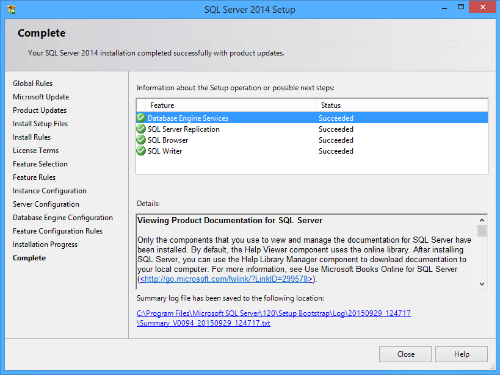The height and width of the screenshot is (375, 500).
Task: Maximize the SQL Server 2014 Setup window
Action: click(x=461, y=7)
